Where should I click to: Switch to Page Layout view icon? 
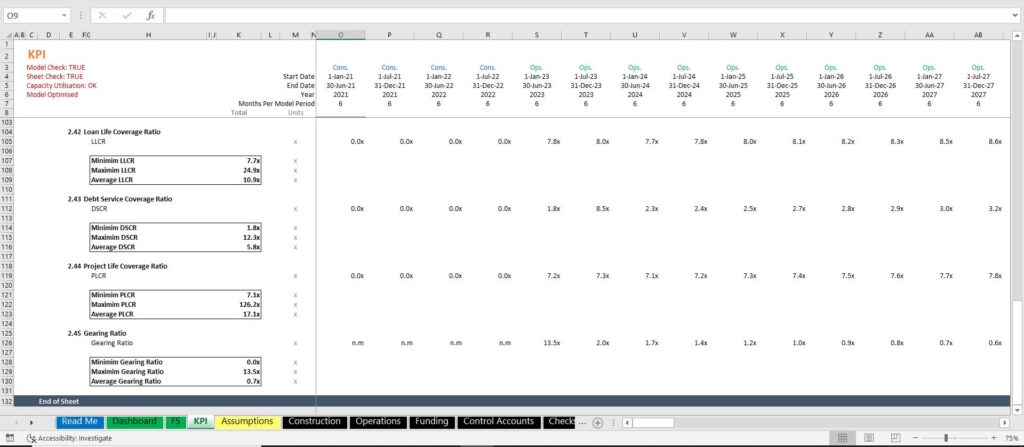[869, 438]
